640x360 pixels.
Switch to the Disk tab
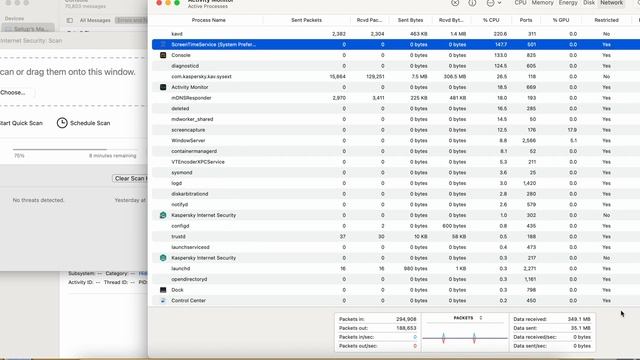pos(589,3)
